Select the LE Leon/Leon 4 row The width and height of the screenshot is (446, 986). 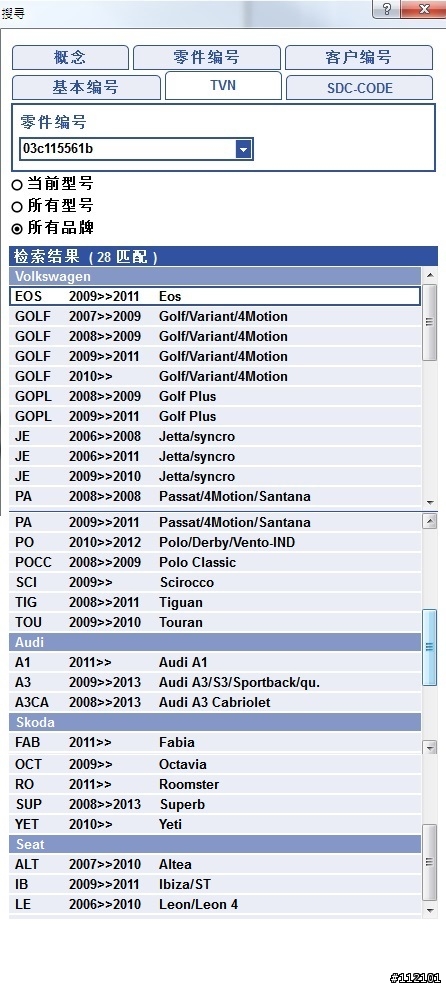pyautogui.click(x=215, y=905)
